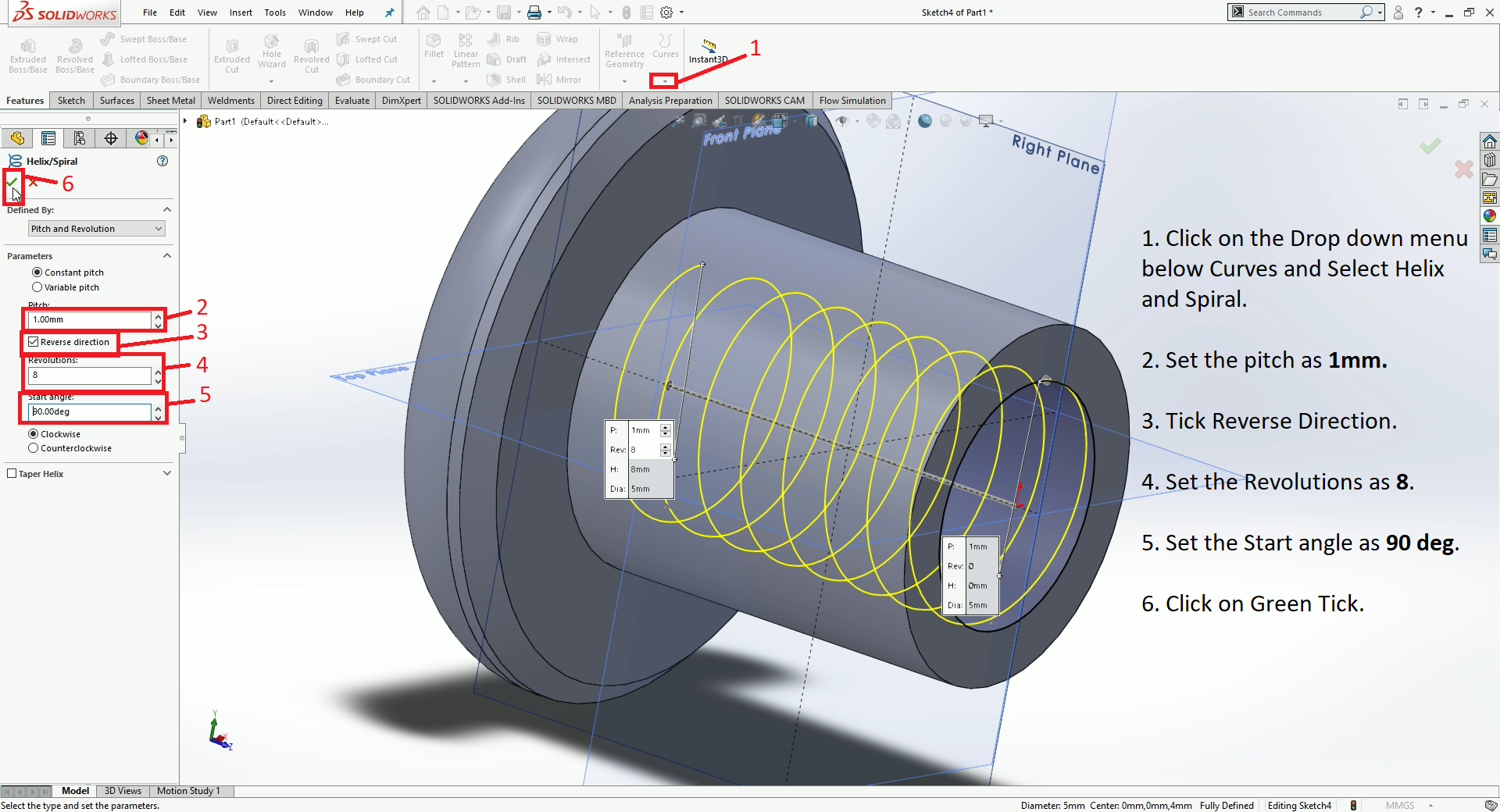Image resolution: width=1500 pixels, height=812 pixels.
Task: Cancel sketch with red X in viewport corner
Action: pyautogui.click(x=1463, y=169)
